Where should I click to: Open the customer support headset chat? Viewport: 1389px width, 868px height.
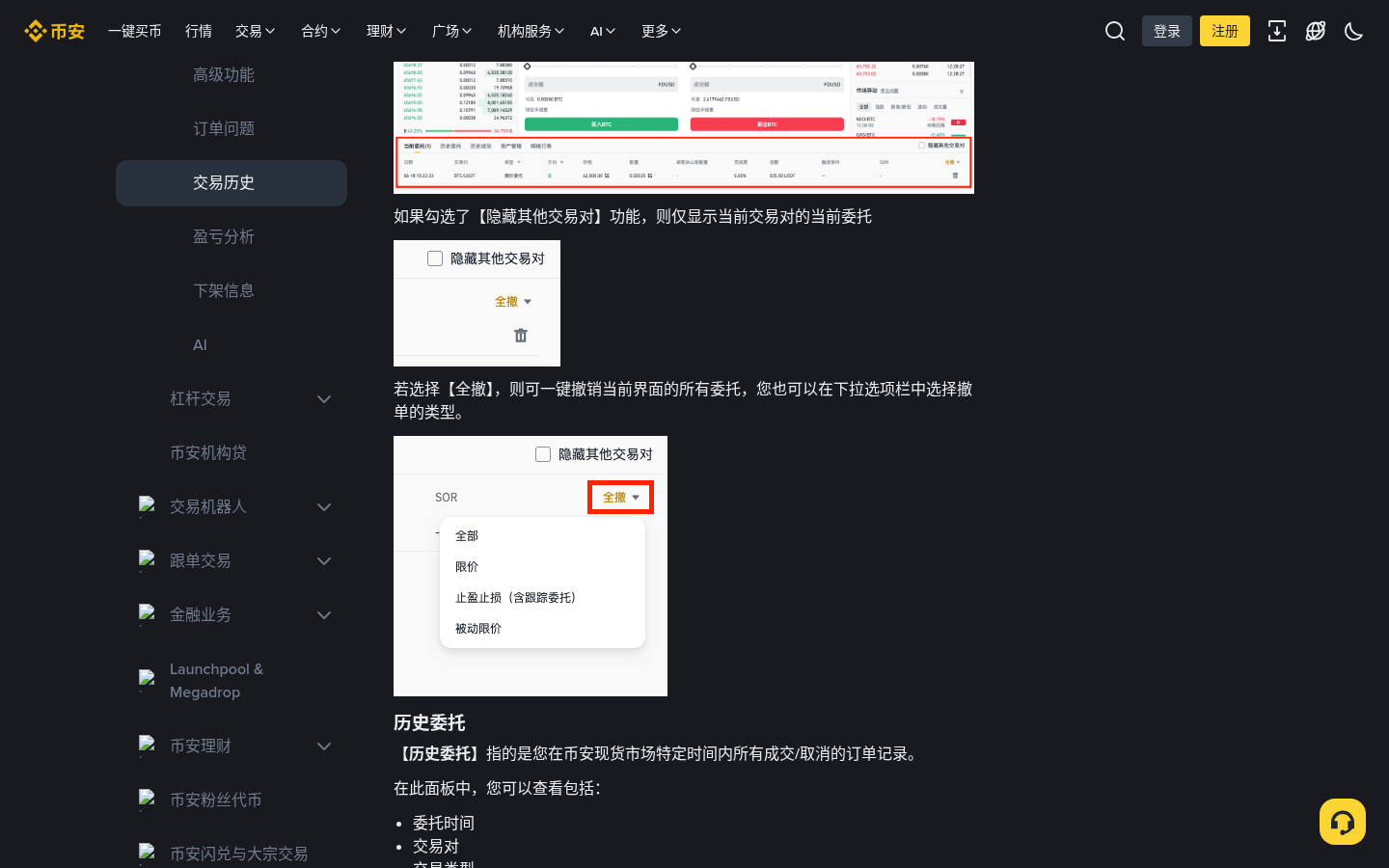coord(1343,822)
